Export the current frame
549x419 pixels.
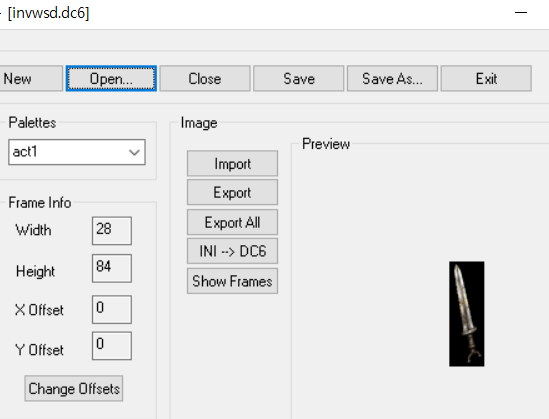click(232, 192)
